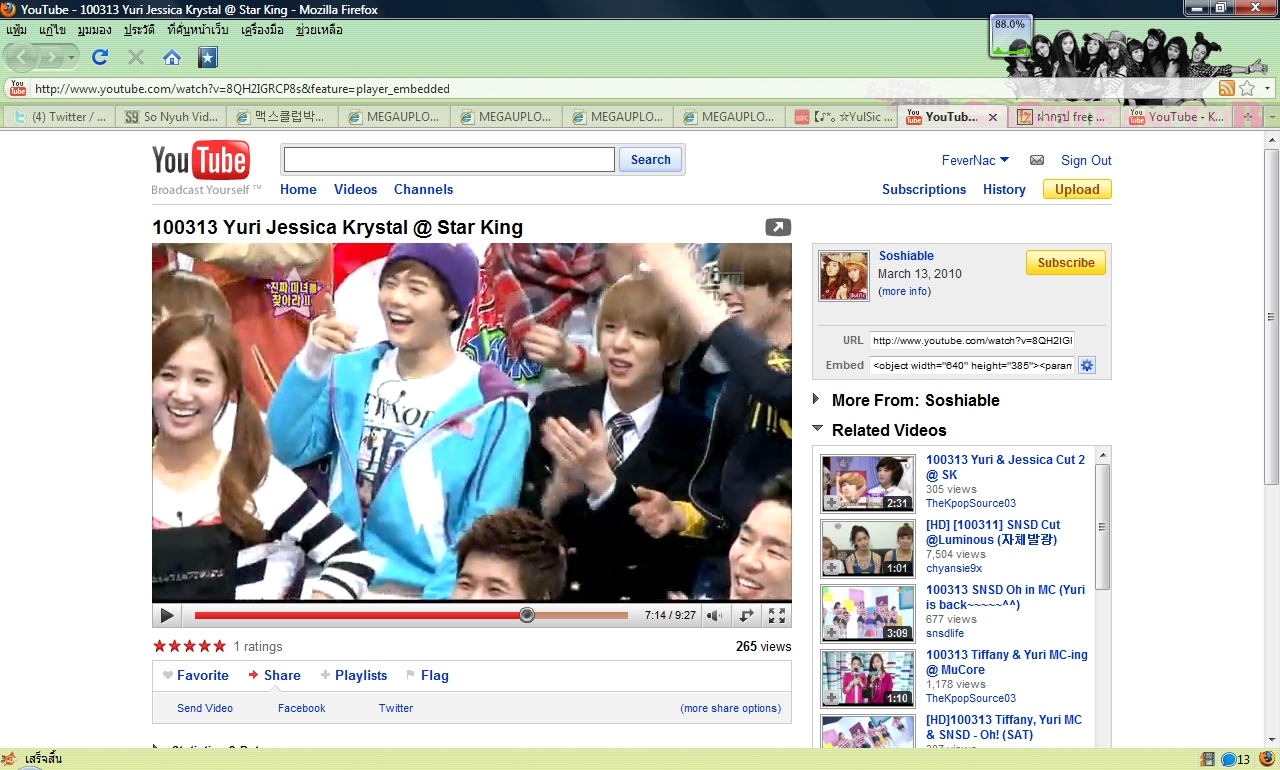Image resolution: width=1280 pixels, height=770 pixels.
Task: Open the inbox envelope icon
Action: coord(1037,160)
